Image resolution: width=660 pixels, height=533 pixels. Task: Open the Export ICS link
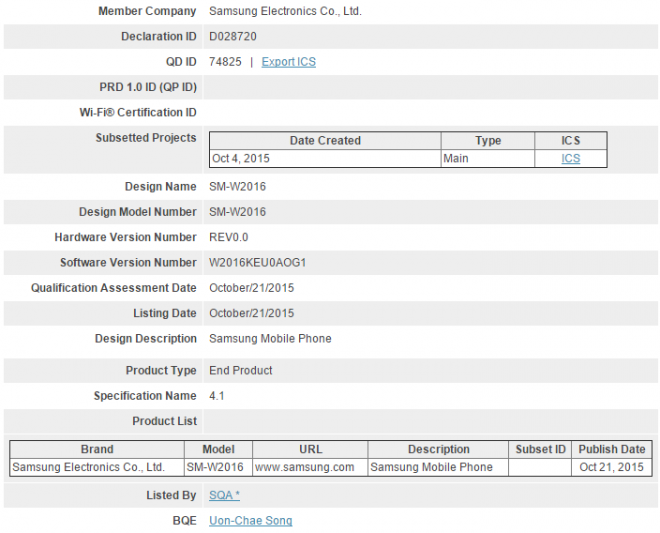pyautogui.click(x=288, y=62)
